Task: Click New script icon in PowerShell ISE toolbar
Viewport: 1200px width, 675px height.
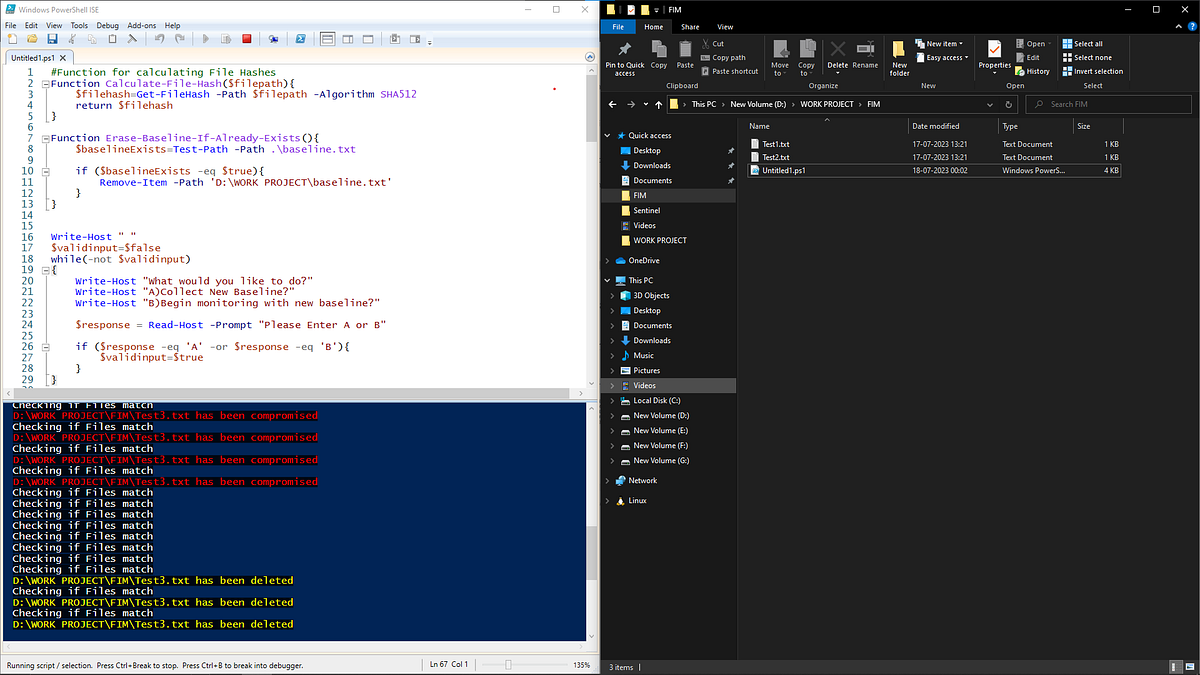Action: pyautogui.click(x=12, y=39)
